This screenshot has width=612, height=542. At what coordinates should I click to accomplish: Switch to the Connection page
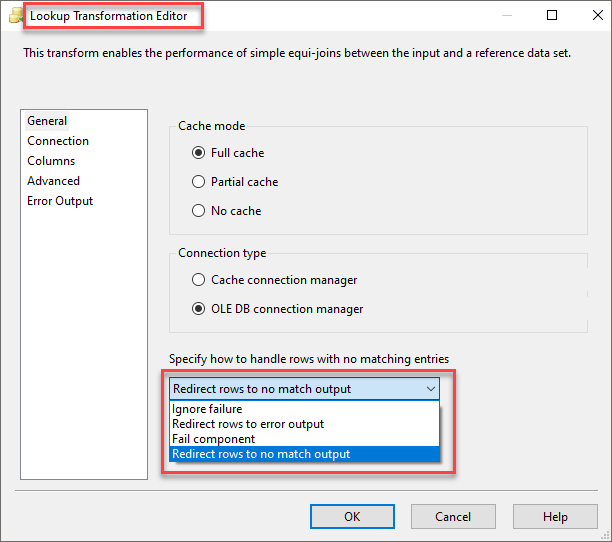pos(58,141)
